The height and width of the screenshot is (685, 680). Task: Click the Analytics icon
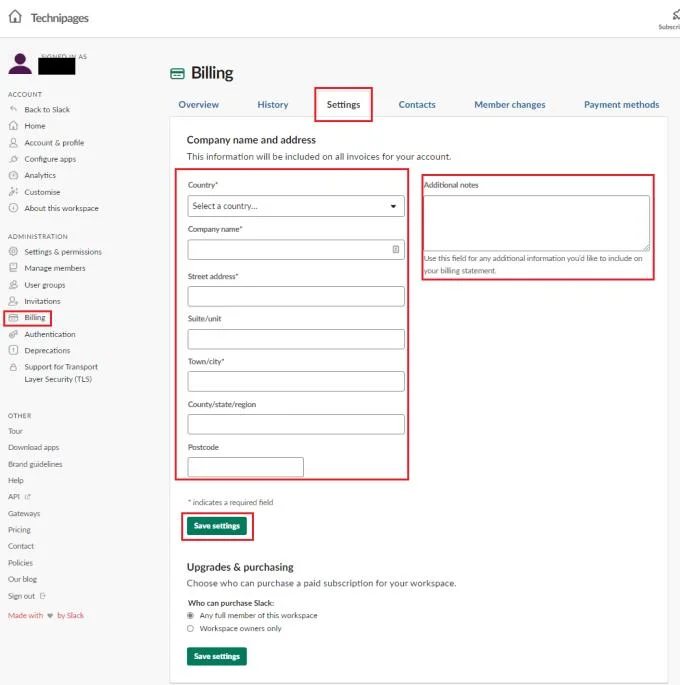tap(14, 175)
